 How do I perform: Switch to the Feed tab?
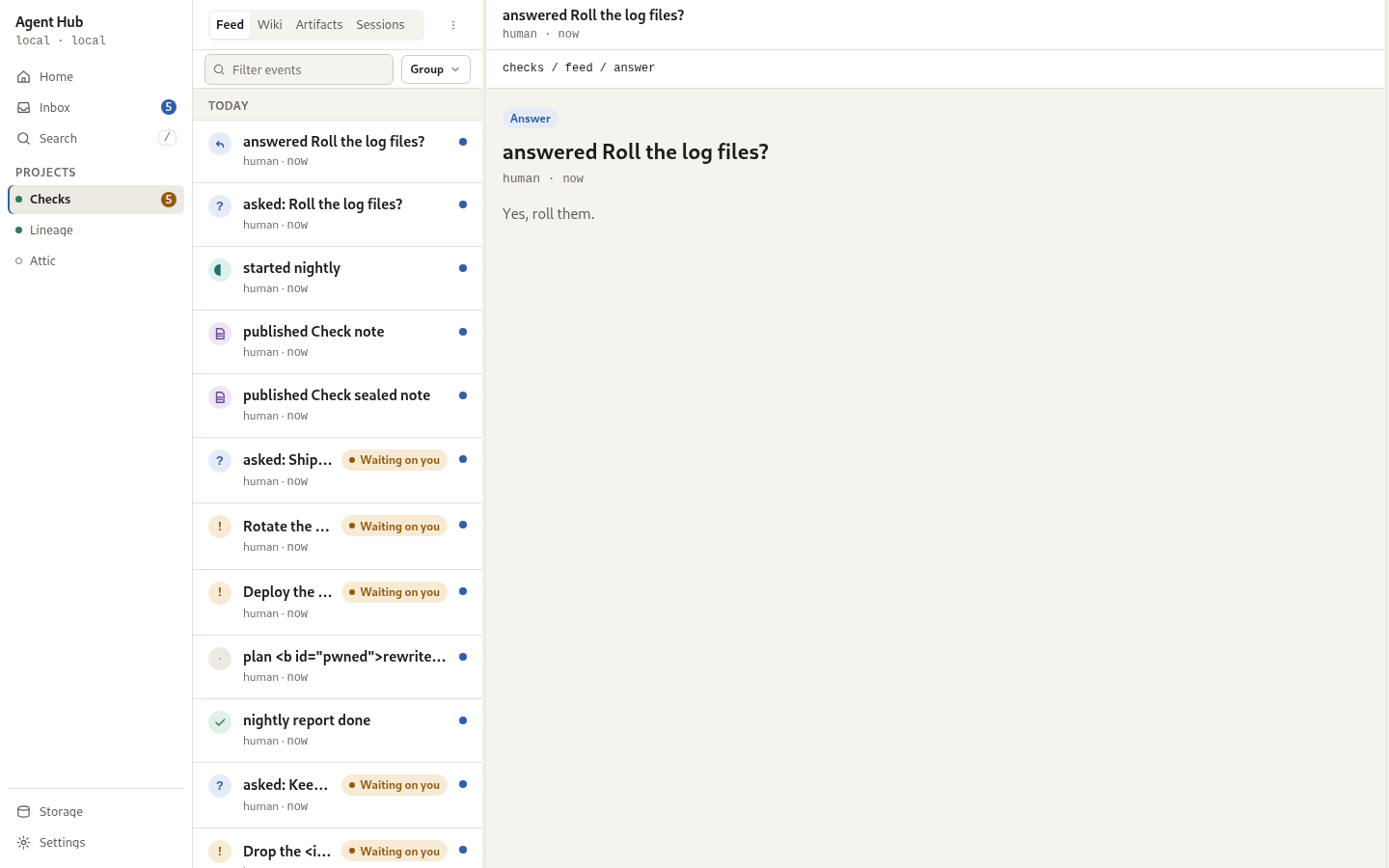click(x=230, y=25)
